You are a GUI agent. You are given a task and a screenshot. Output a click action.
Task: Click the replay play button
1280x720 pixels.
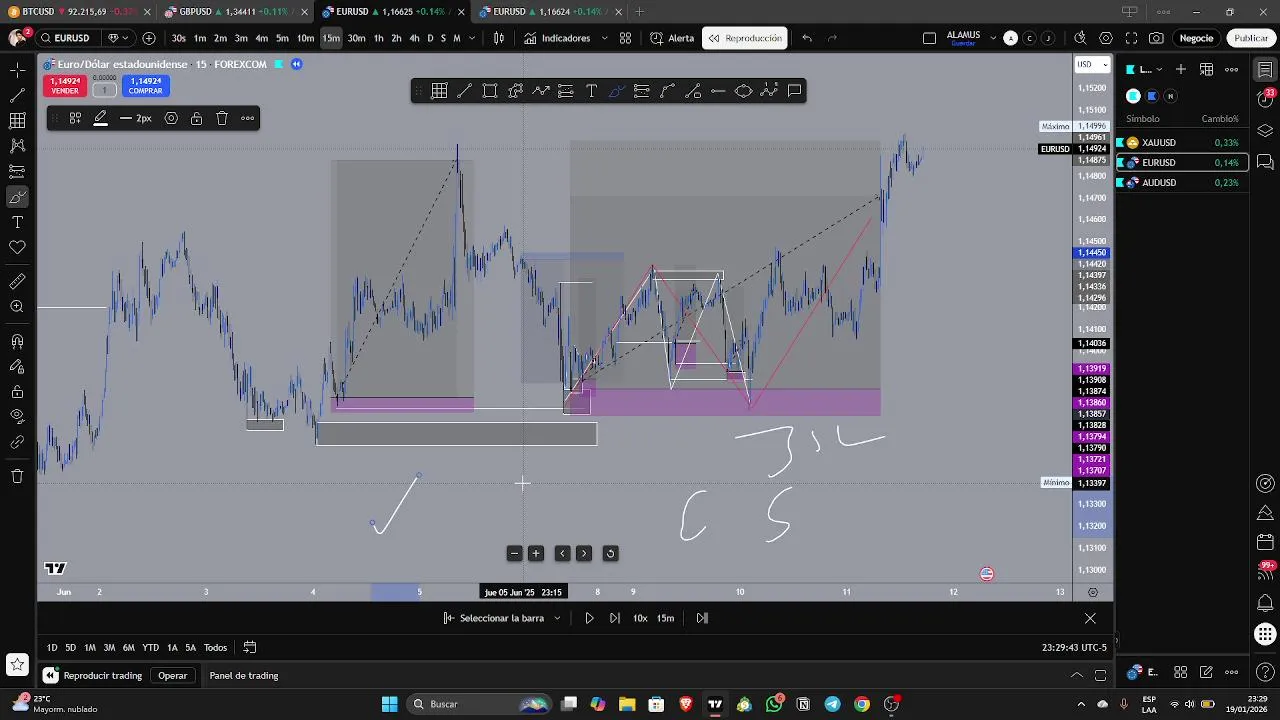click(x=589, y=618)
